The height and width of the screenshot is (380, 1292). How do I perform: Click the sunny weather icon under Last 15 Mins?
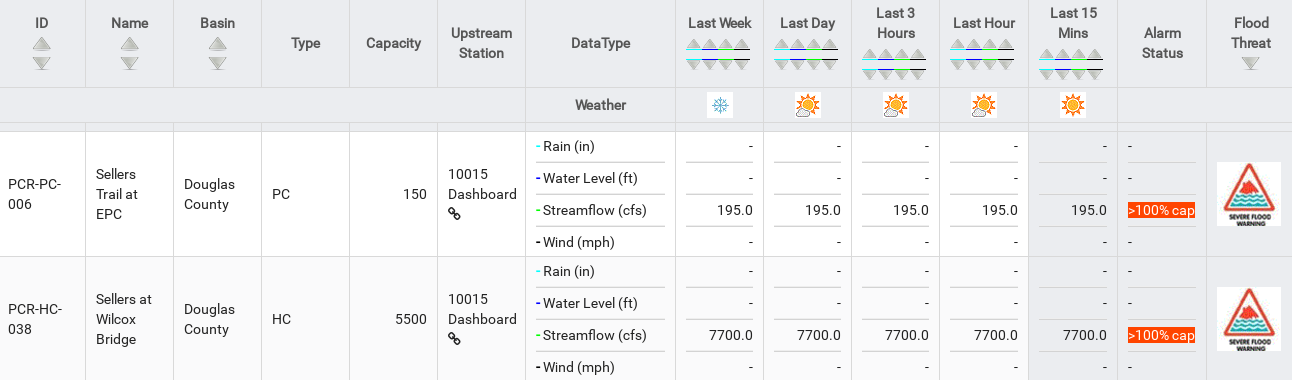[1073, 105]
